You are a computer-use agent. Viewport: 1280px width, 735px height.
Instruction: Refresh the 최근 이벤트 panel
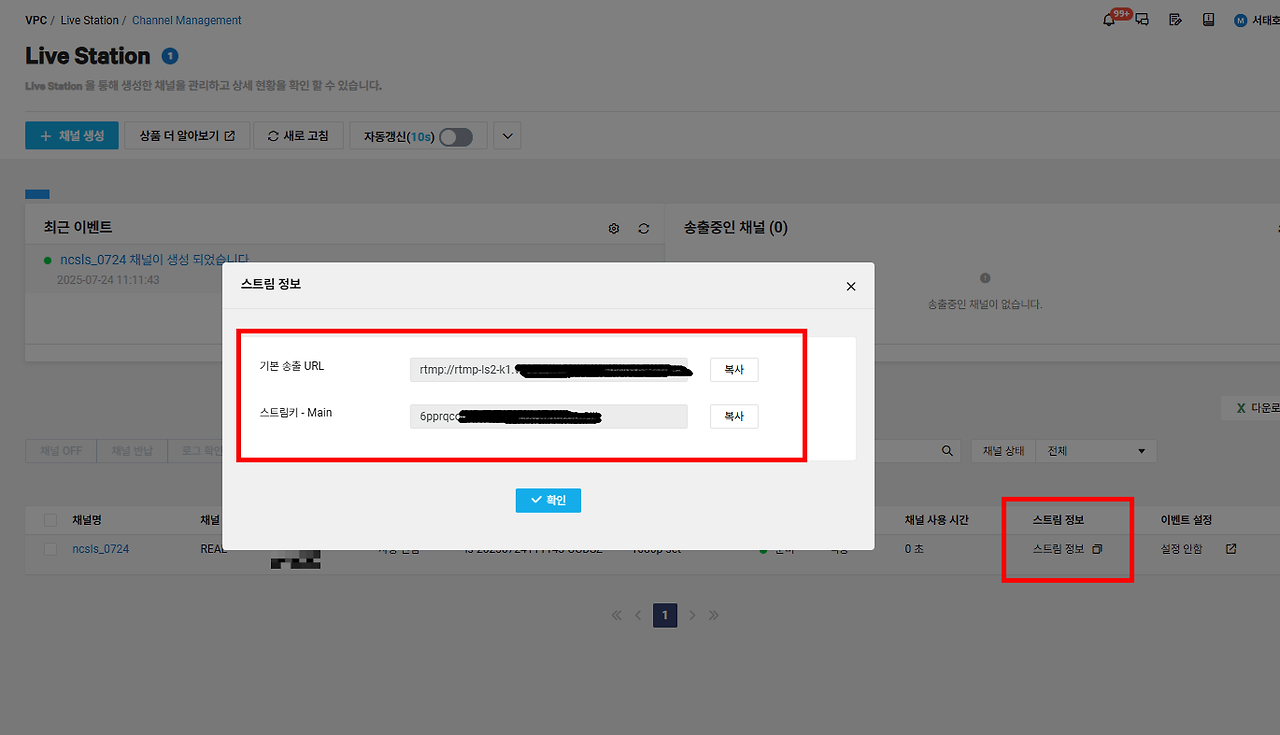click(x=643, y=228)
